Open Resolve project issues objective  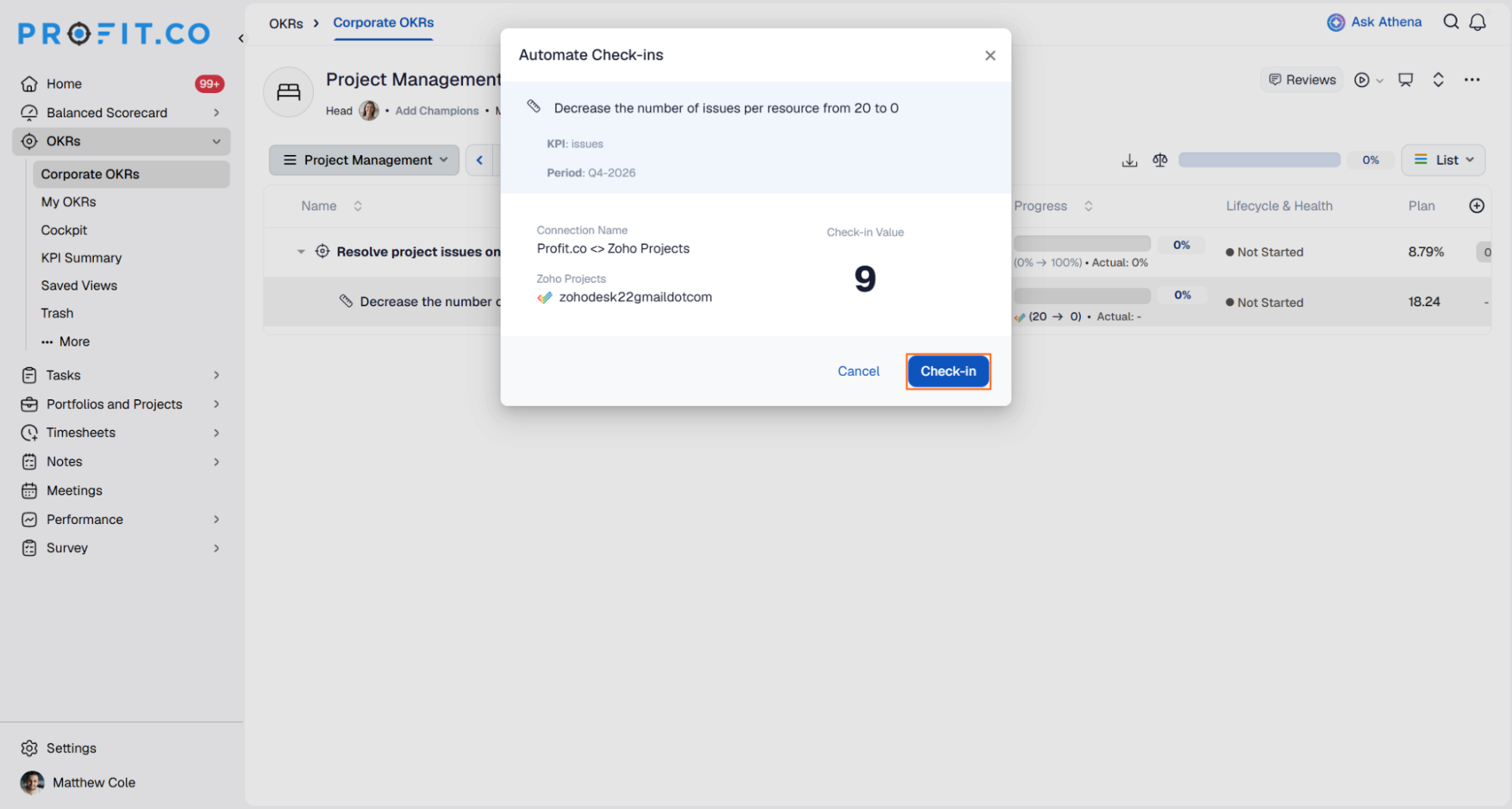tap(418, 252)
